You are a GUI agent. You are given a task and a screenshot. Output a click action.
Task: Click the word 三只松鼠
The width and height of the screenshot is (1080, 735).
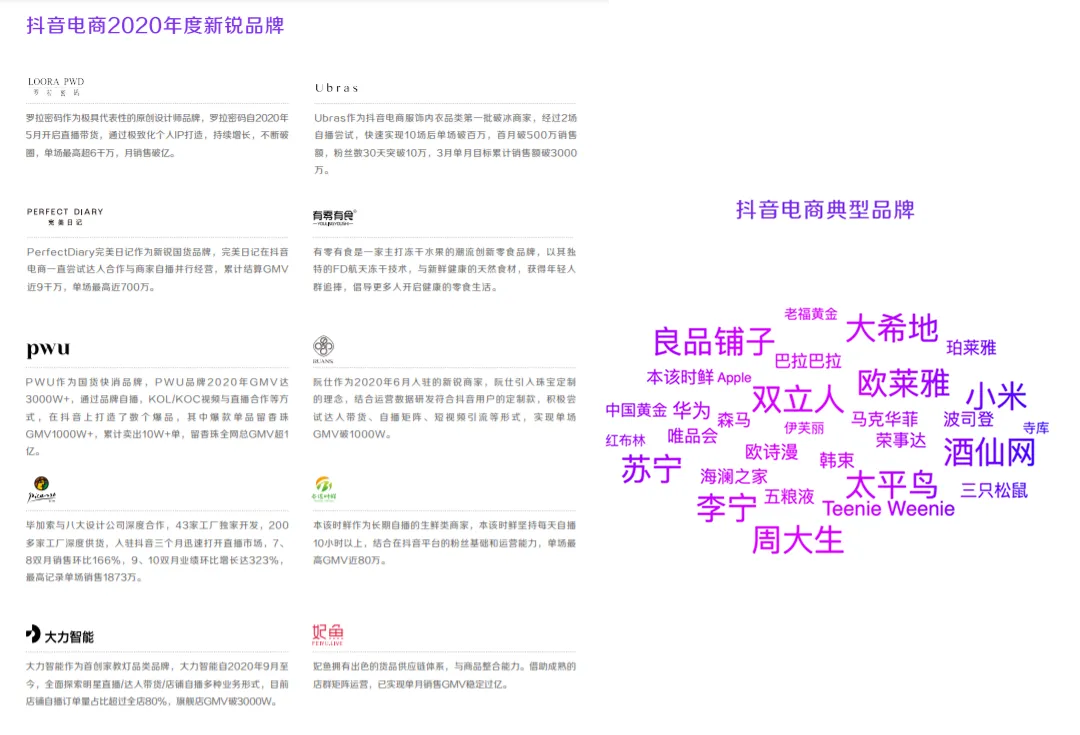pos(994,490)
